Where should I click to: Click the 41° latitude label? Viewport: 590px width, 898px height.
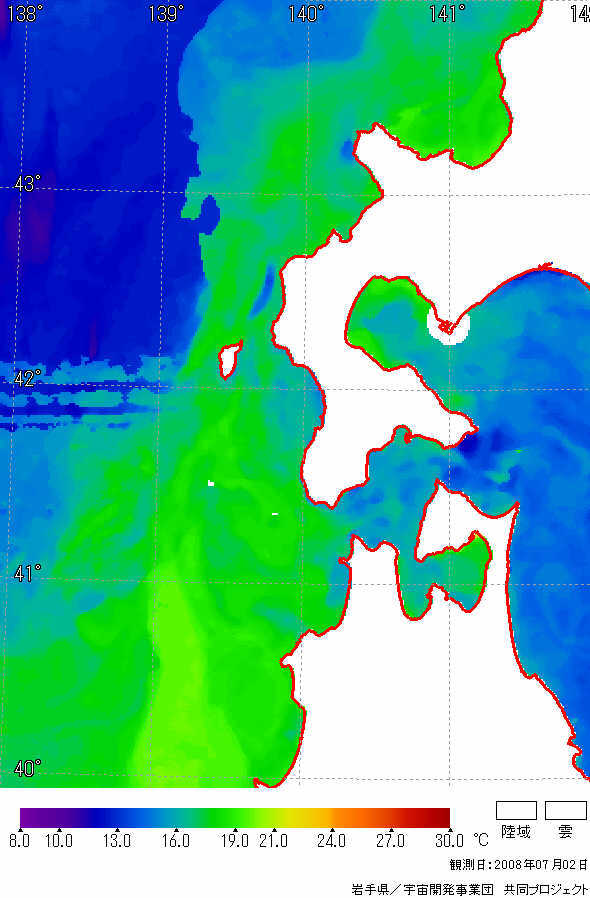point(27,573)
